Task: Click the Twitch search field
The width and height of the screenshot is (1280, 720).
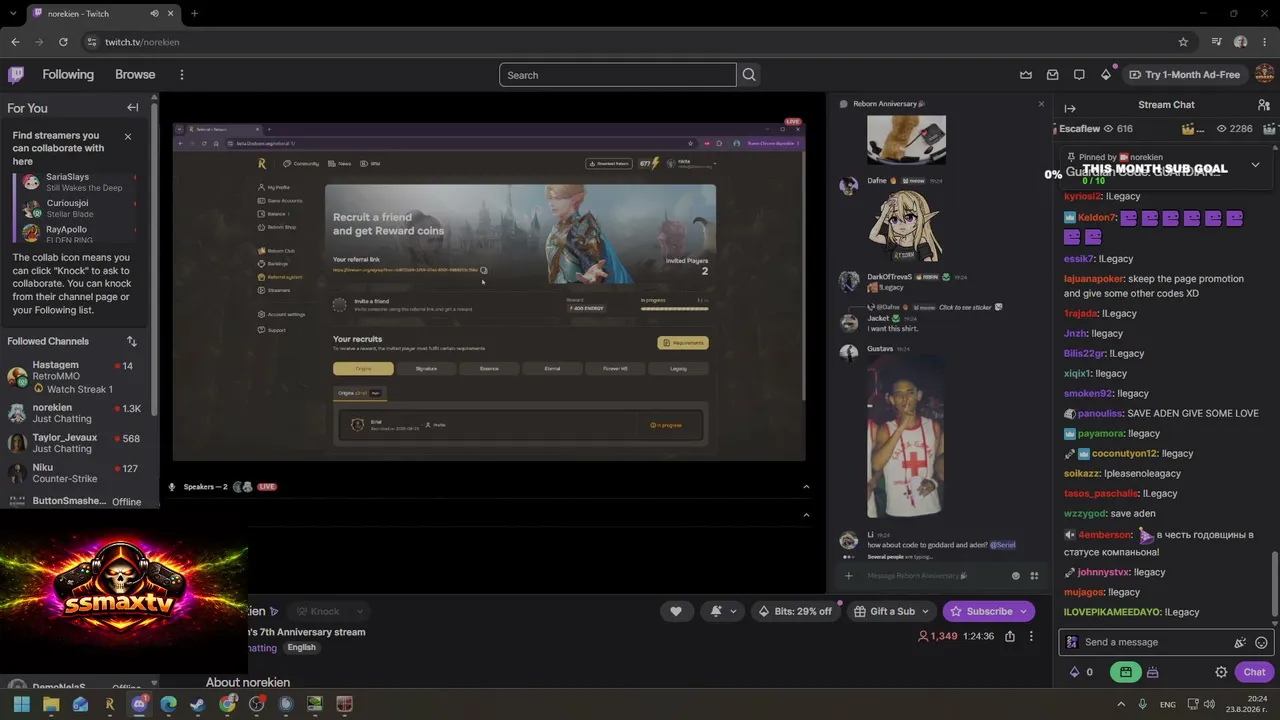Action: (x=617, y=75)
